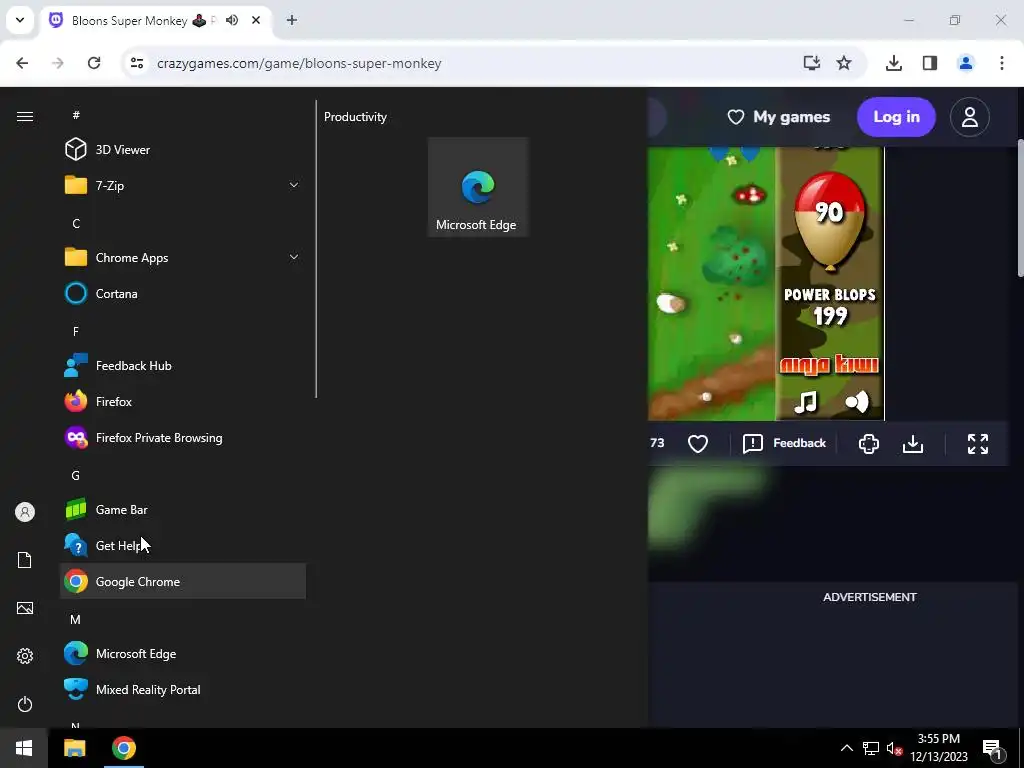
Task: Expand the Start menu hamburger
Action: tap(25, 116)
